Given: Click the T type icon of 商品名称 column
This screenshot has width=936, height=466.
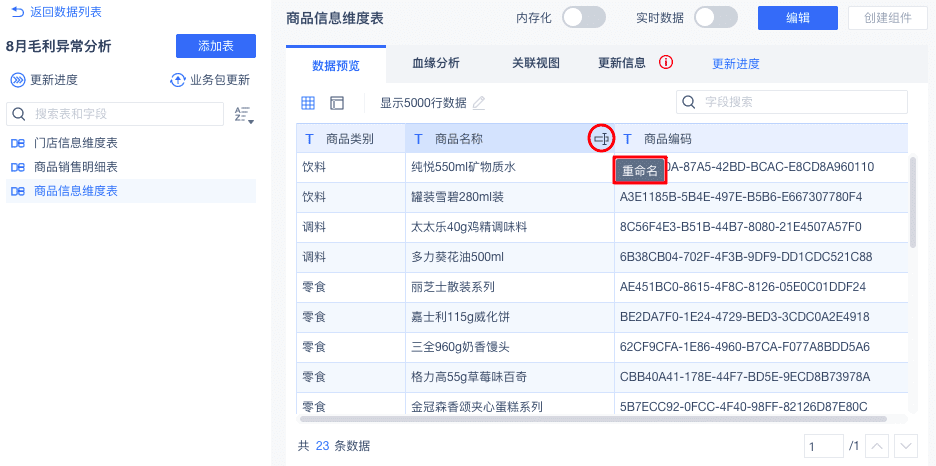Looking at the screenshot, I should [418, 139].
